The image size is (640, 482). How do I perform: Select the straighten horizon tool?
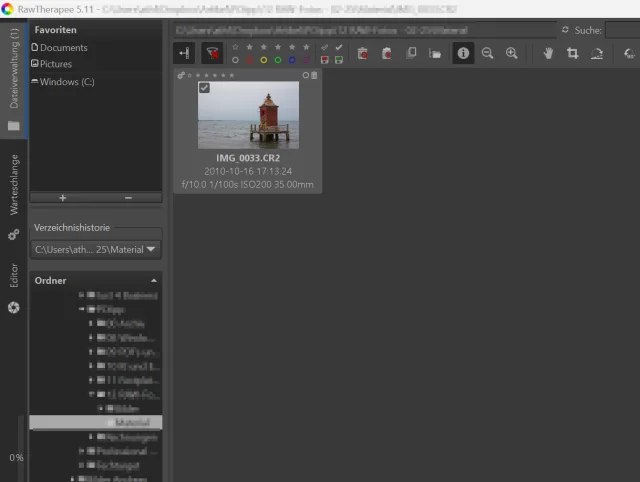(x=597, y=53)
